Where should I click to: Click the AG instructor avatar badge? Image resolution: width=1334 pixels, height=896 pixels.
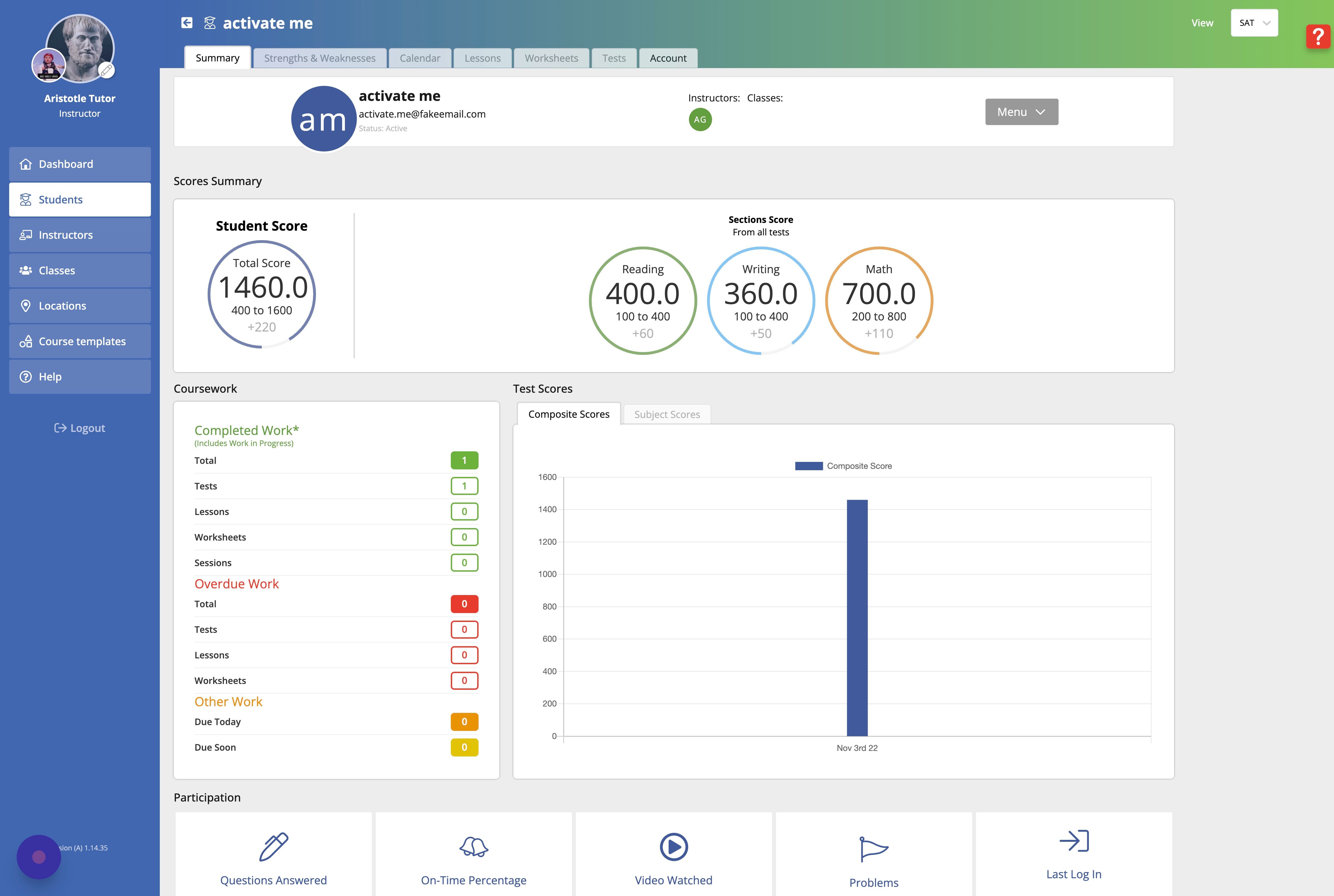(700, 120)
